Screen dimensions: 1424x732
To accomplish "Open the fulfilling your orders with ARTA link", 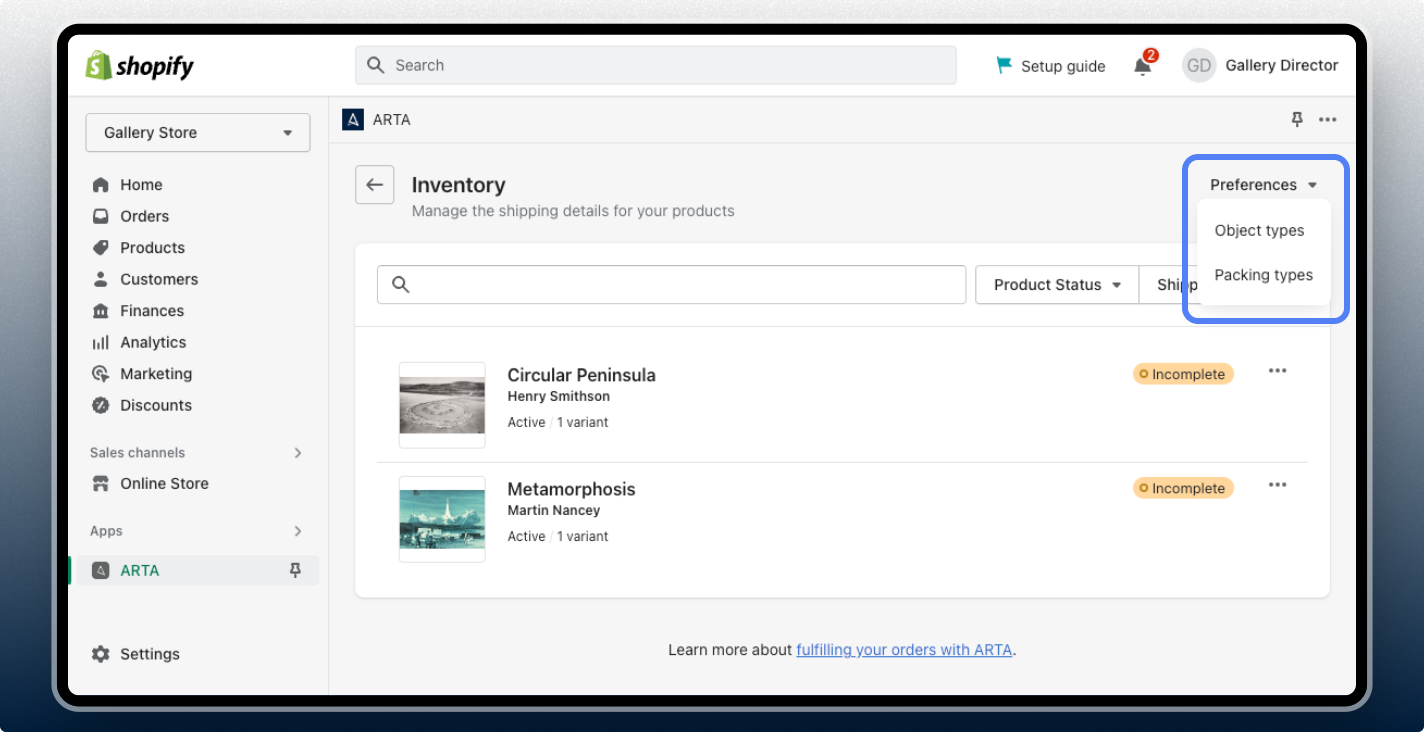I will tap(903, 649).
